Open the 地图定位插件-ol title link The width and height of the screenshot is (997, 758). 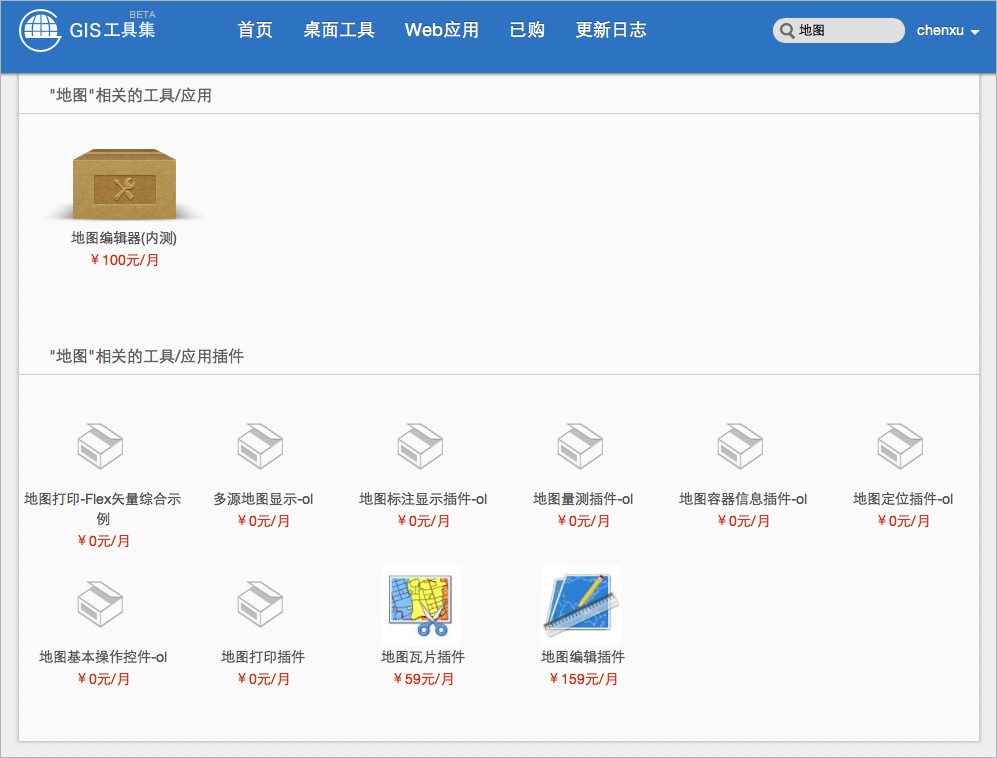(904, 499)
